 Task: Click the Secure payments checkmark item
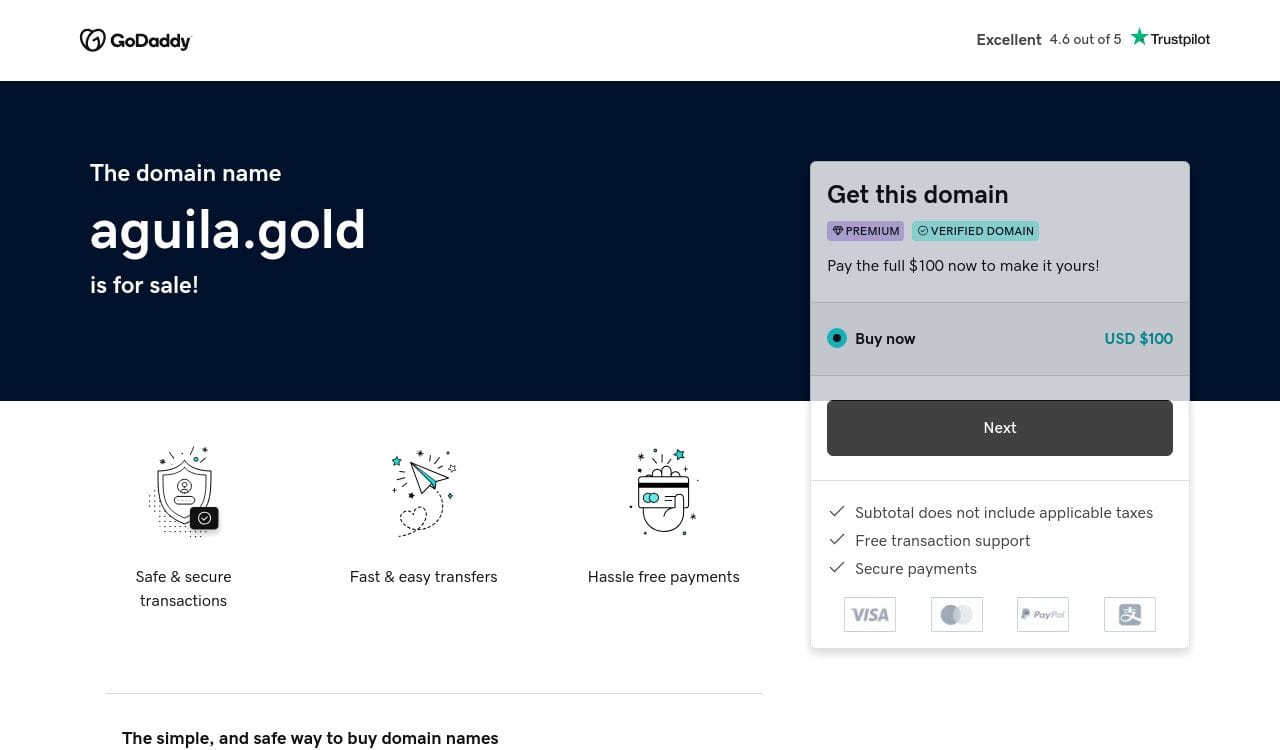[915, 568]
